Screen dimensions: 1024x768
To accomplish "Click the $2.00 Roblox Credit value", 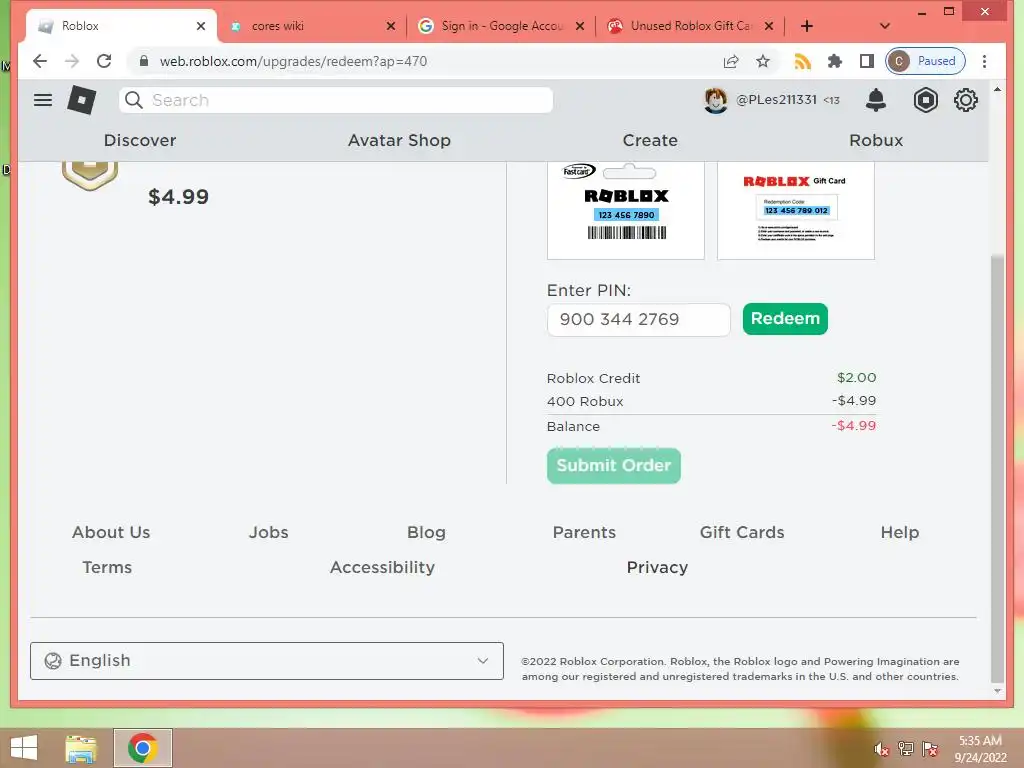I will [857, 377].
